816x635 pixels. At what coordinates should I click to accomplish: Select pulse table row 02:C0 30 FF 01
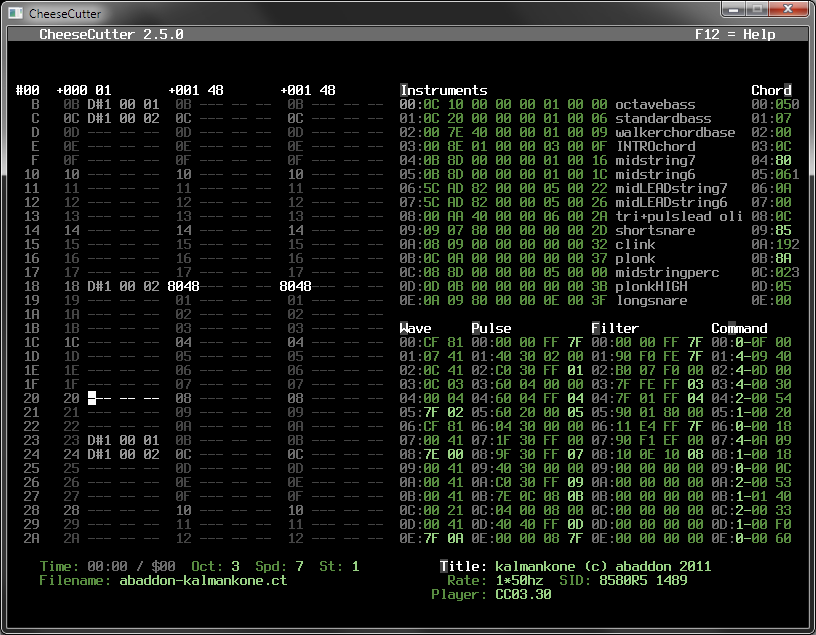527,371
